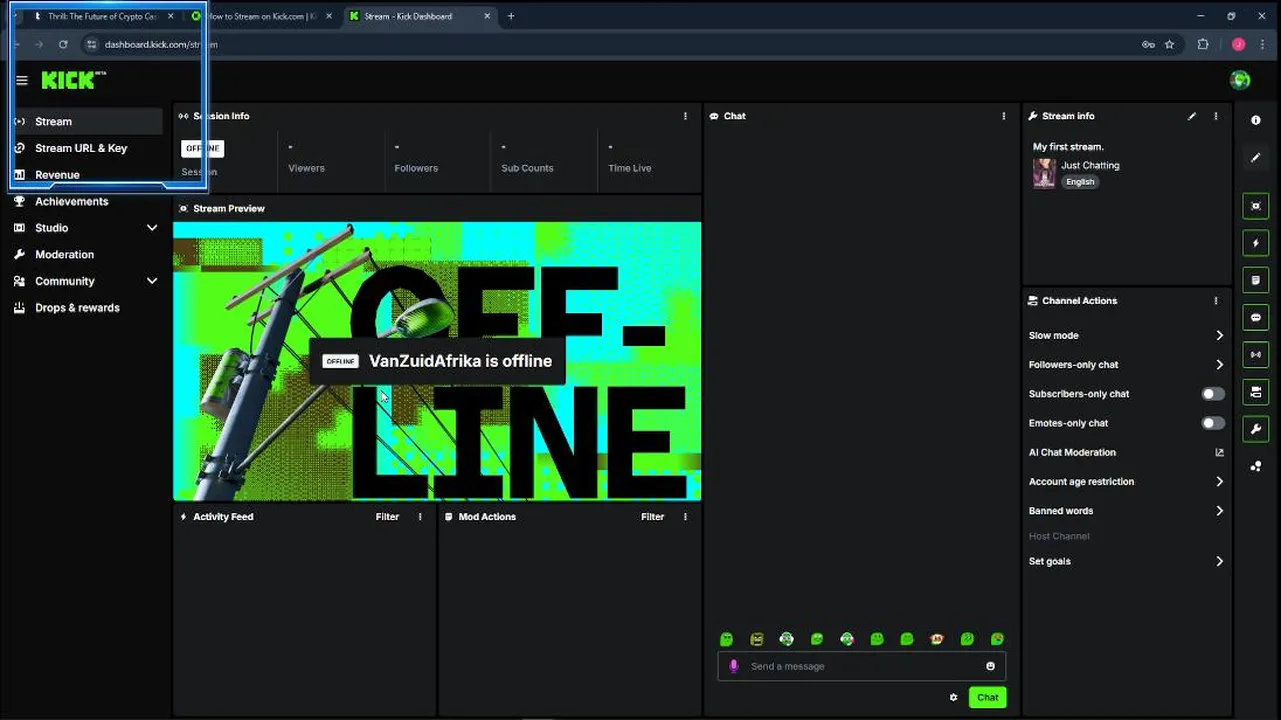Open Mod Actions Filter dropdown
Viewport: 1281px width, 720px height.
coord(652,517)
